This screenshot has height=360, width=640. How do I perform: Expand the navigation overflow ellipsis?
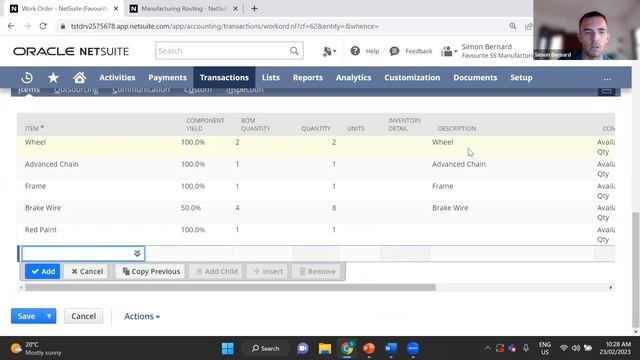tap(607, 78)
